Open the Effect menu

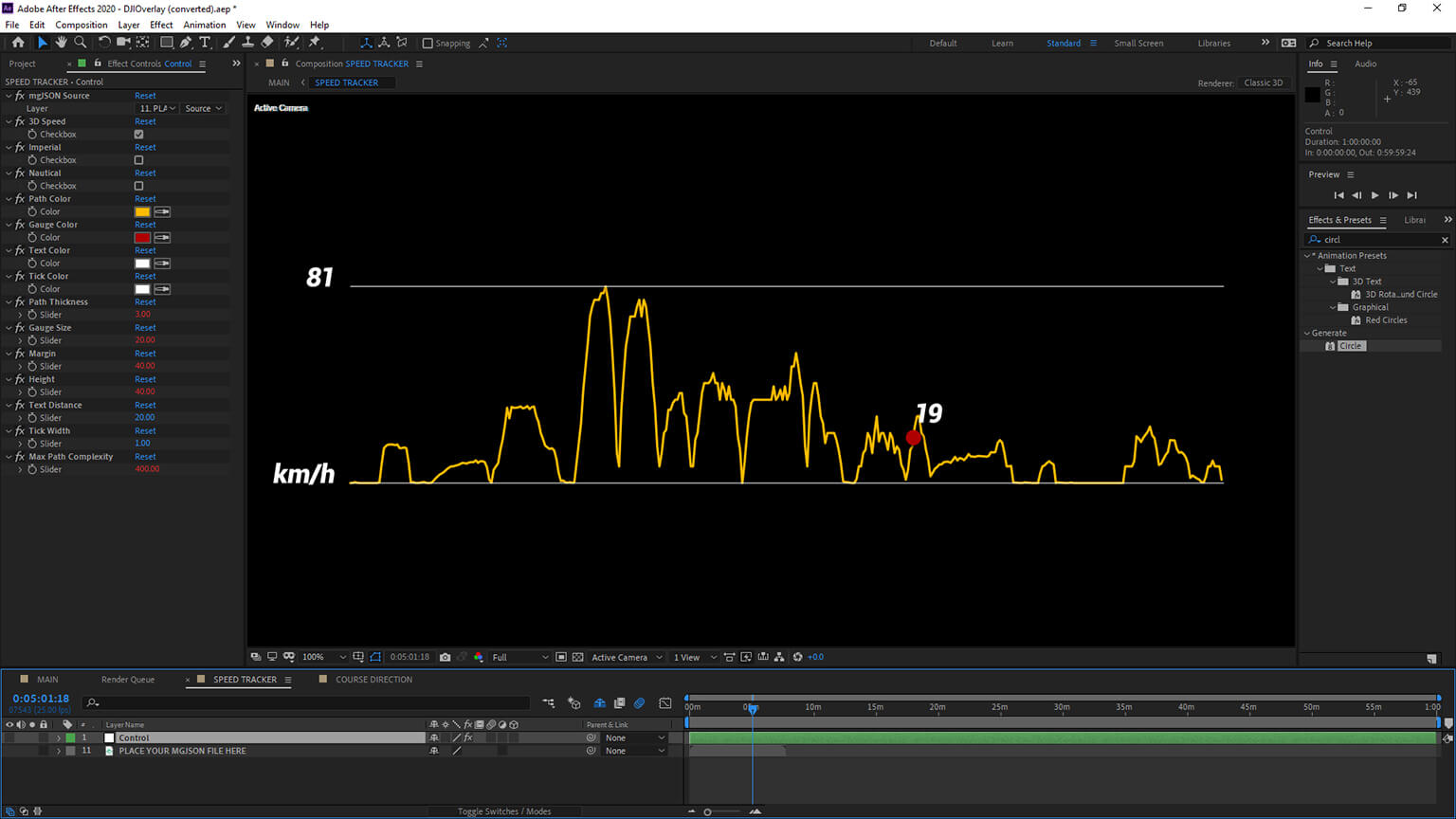point(161,25)
